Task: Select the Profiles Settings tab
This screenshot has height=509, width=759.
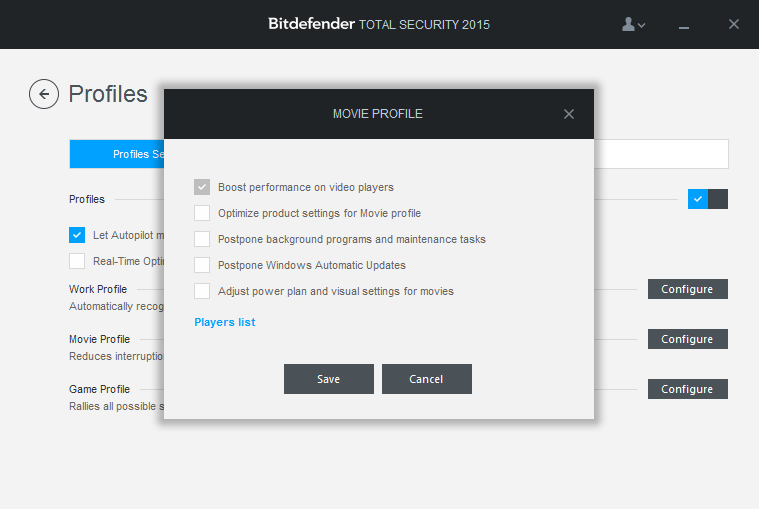Action: pyautogui.click(x=117, y=154)
